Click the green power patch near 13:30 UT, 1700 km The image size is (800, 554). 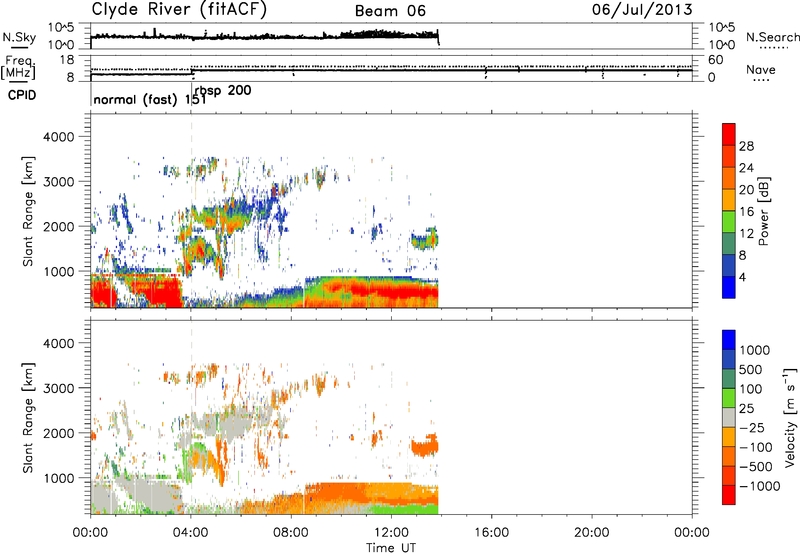[x=424, y=239]
